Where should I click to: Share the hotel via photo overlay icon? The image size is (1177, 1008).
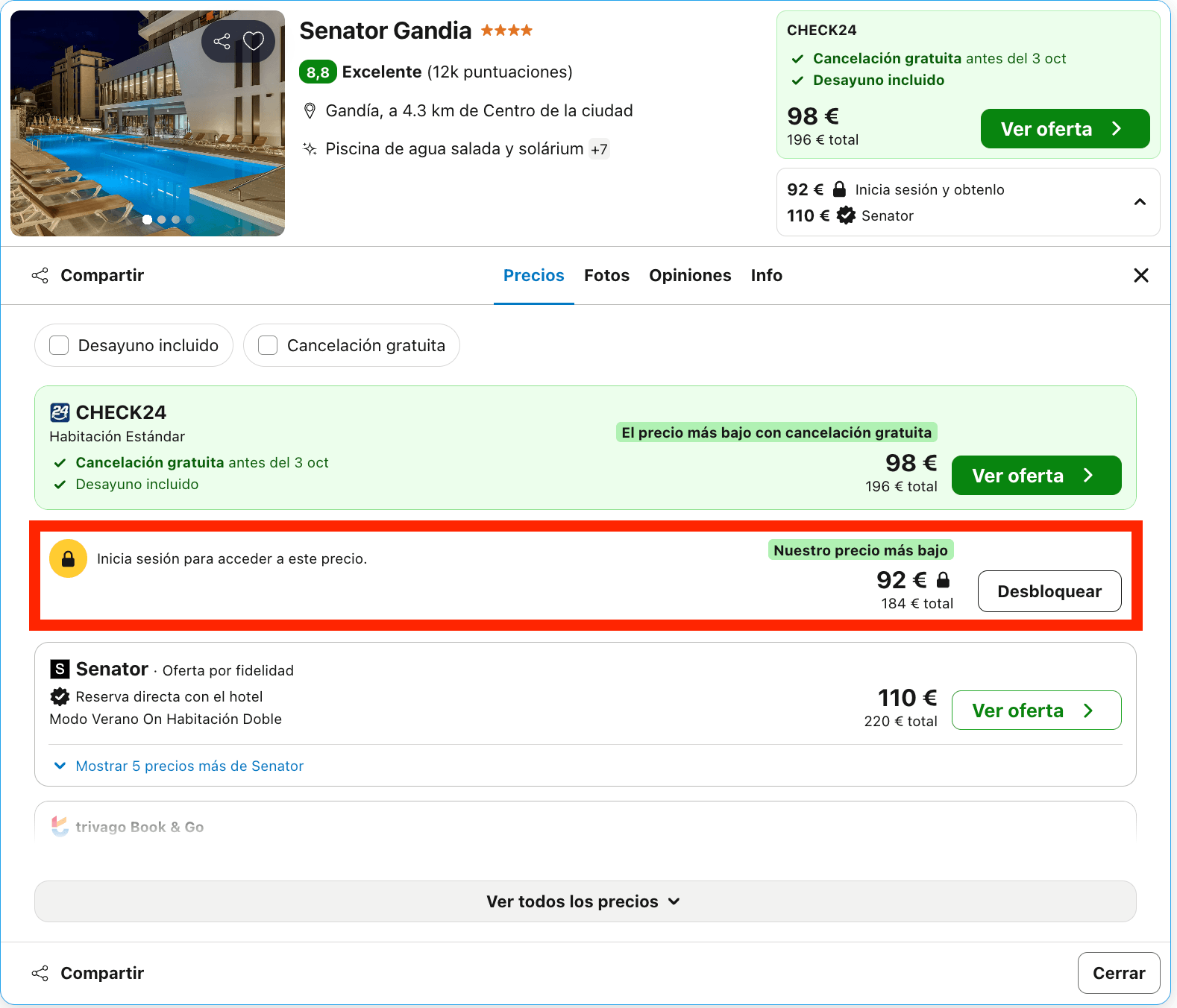coord(222,41)
